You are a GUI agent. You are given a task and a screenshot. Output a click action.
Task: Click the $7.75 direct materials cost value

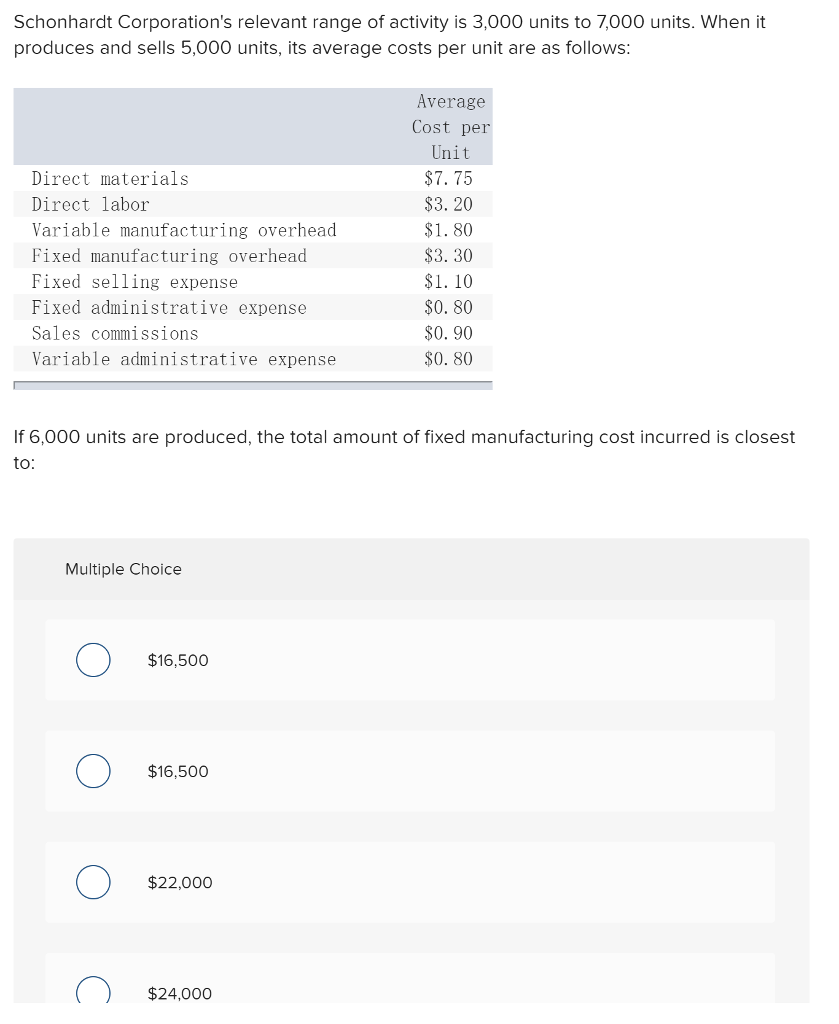click(448, 179)
